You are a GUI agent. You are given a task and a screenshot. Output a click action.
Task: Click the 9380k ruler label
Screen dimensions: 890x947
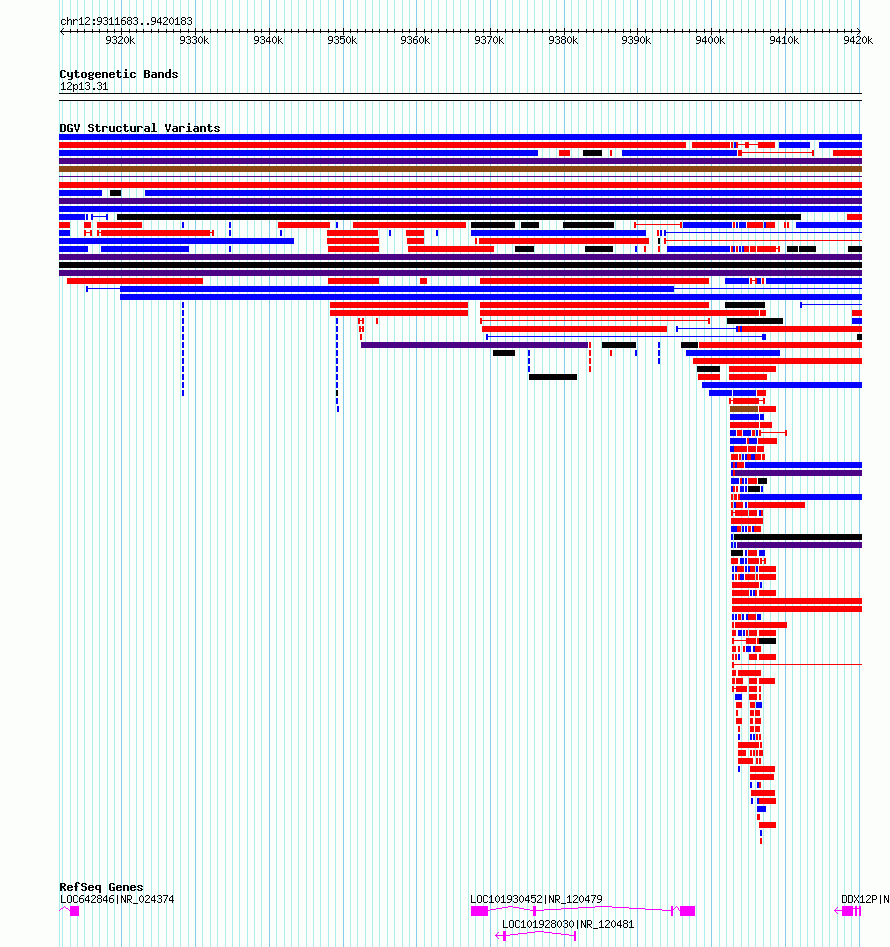563,40
